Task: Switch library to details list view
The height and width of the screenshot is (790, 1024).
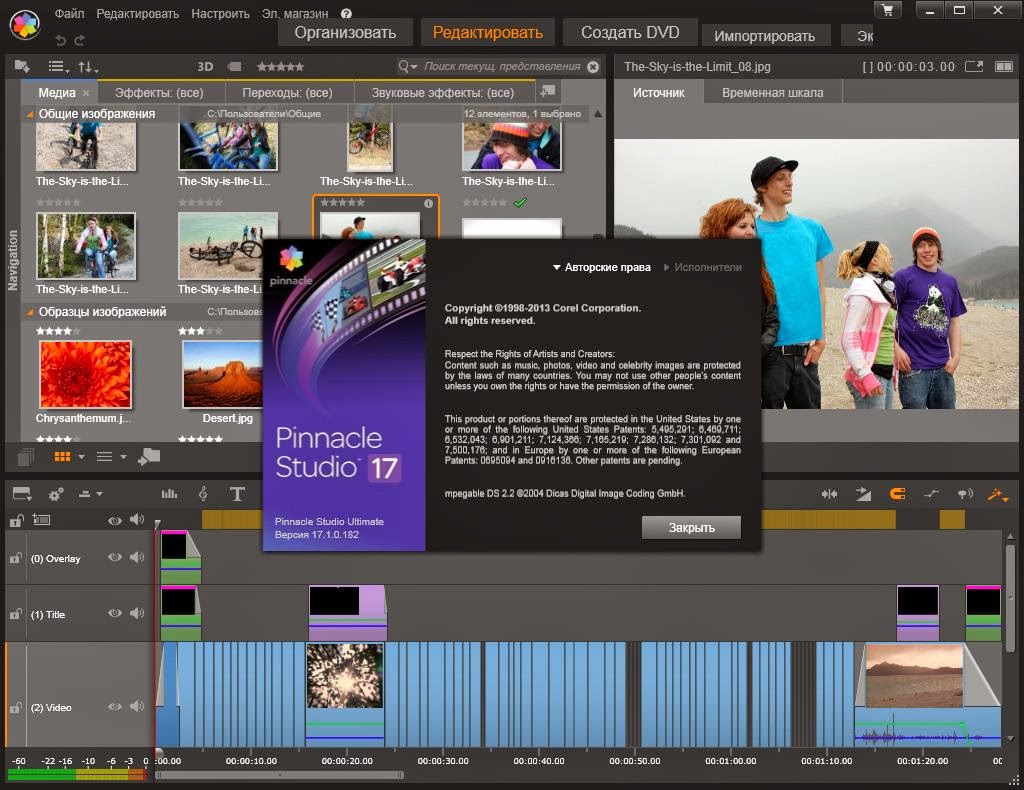Action: point(104,456)
